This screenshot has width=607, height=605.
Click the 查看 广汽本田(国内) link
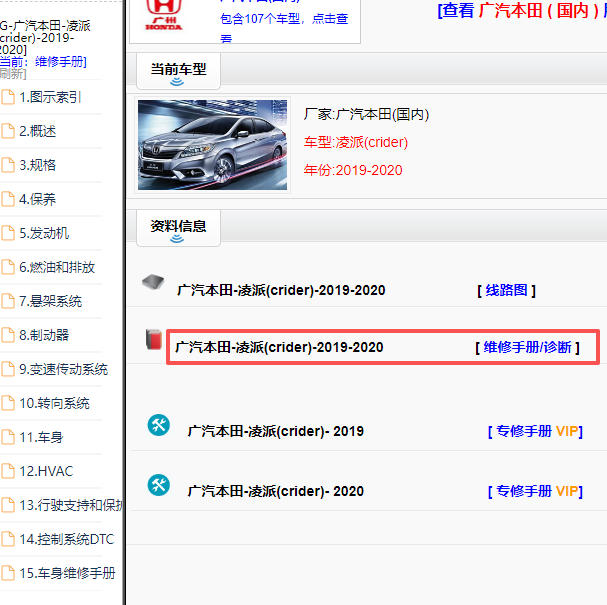point(522,10)
